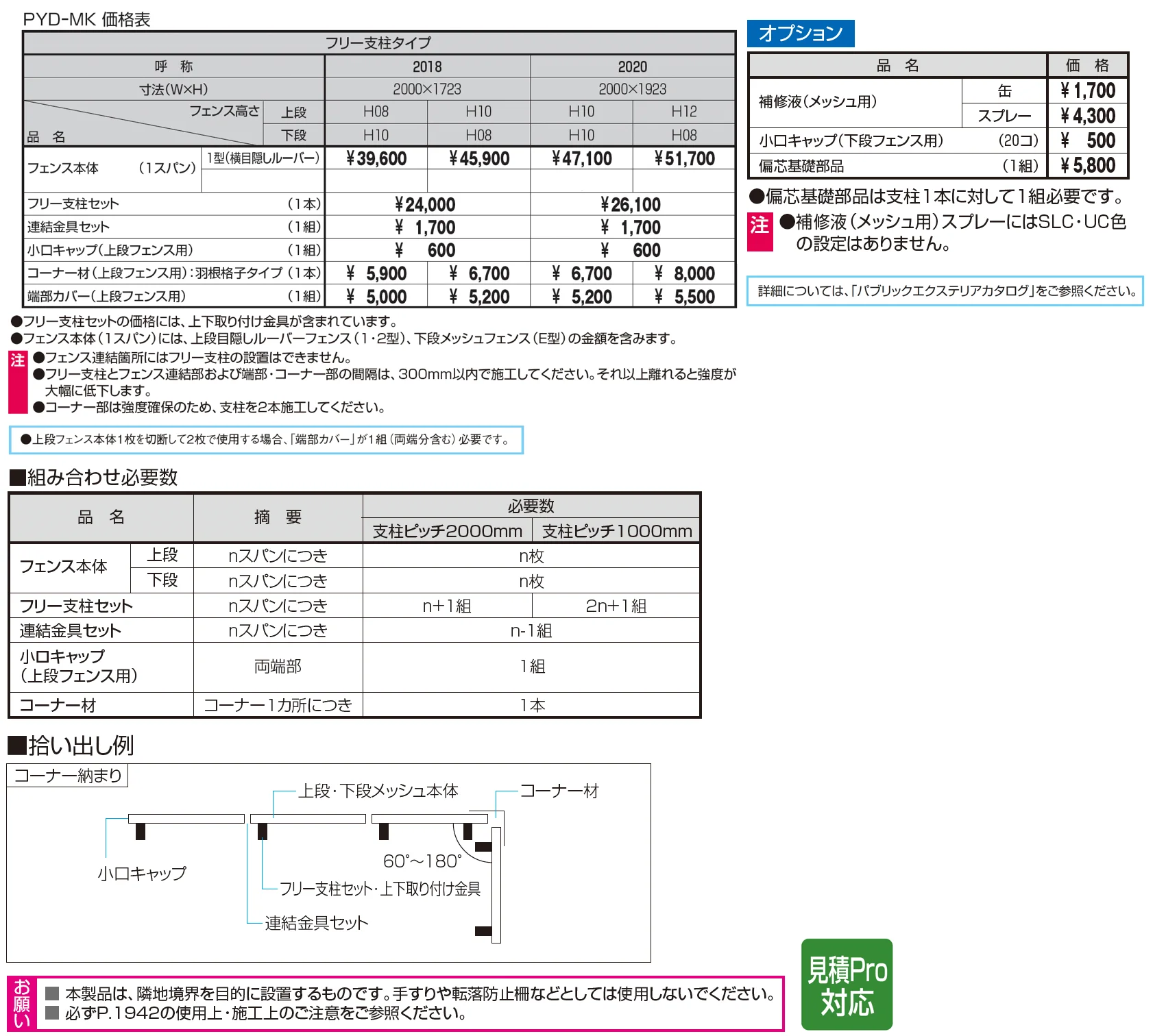Select the ¥47,100 fence price cell
1166x1036 pixels.
coord(582,159)
